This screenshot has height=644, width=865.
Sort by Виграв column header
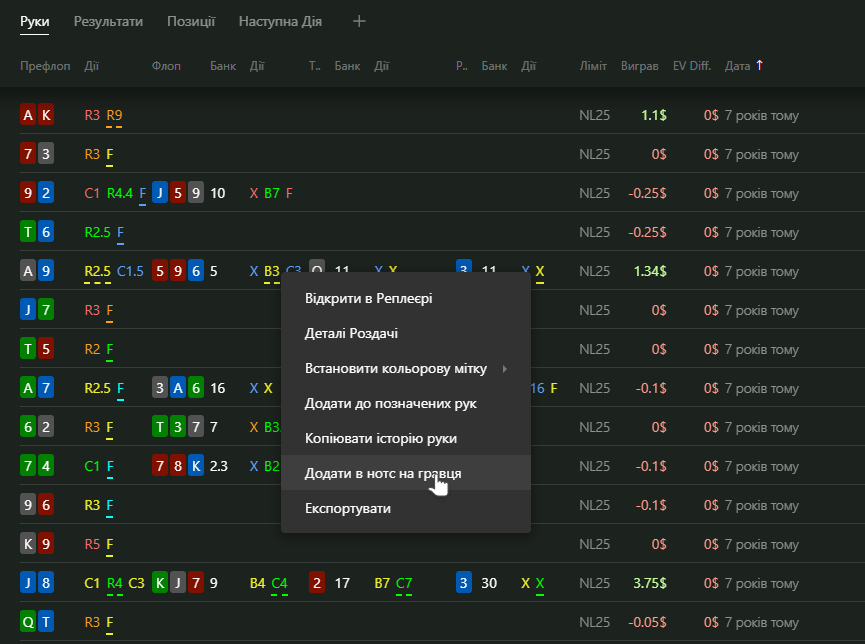tap(639, 66)
